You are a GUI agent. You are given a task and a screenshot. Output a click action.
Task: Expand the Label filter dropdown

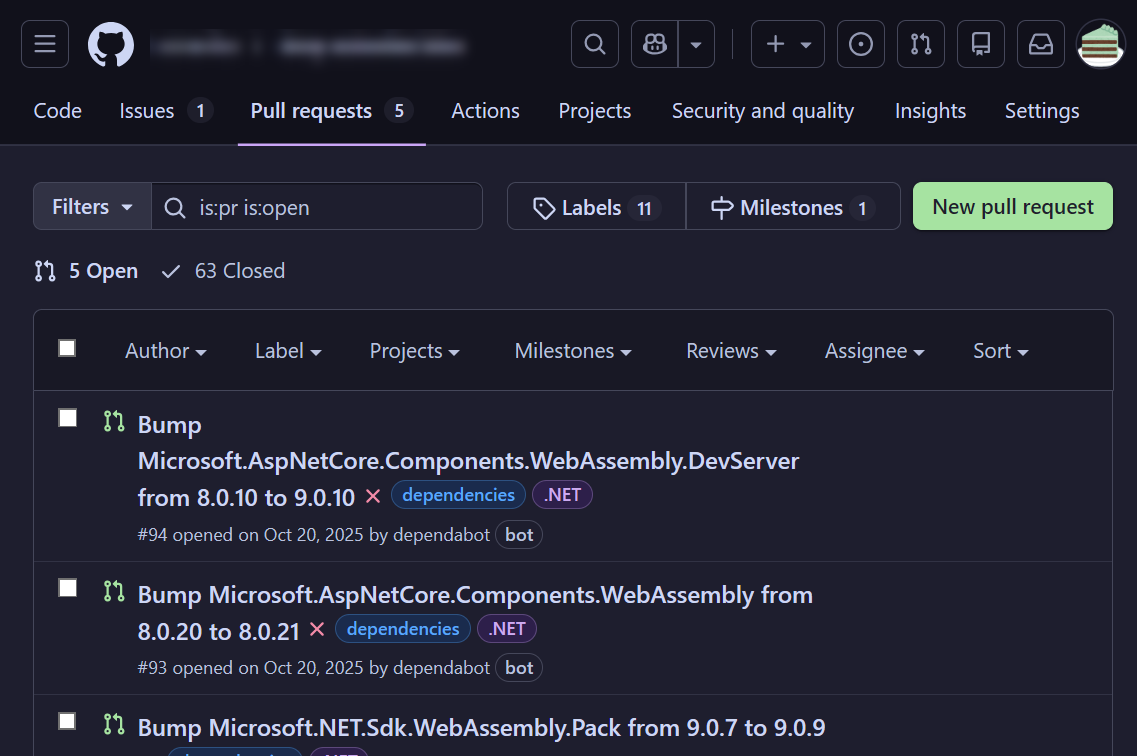(x=289, y=351)
